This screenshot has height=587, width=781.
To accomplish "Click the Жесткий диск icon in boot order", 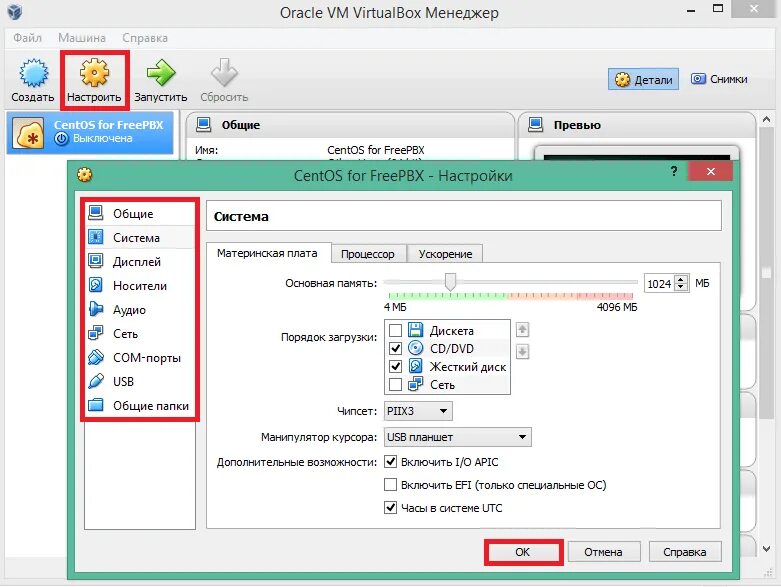I will pos(415,366).
